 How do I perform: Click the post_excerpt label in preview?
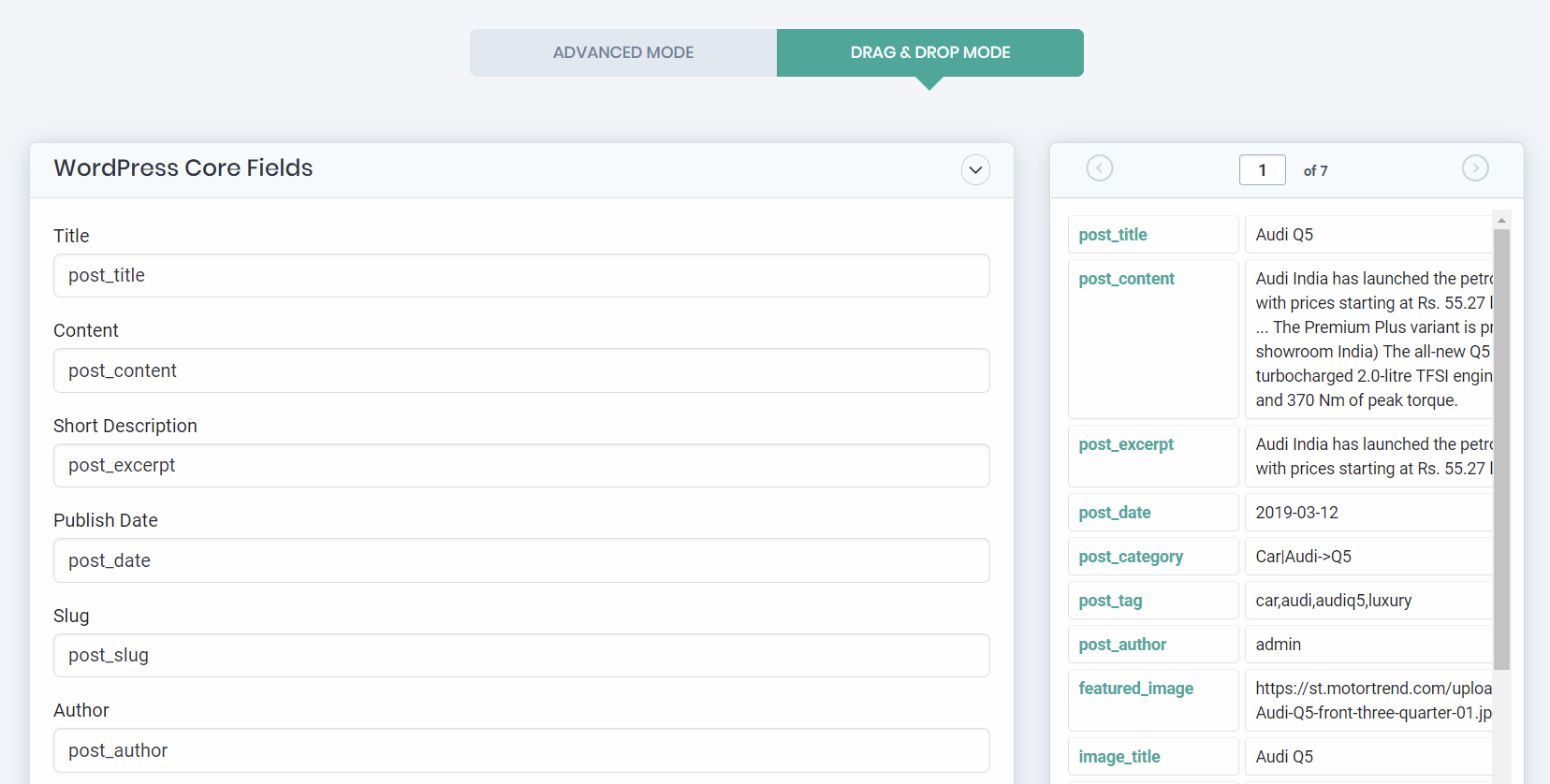pos(1125,444)
